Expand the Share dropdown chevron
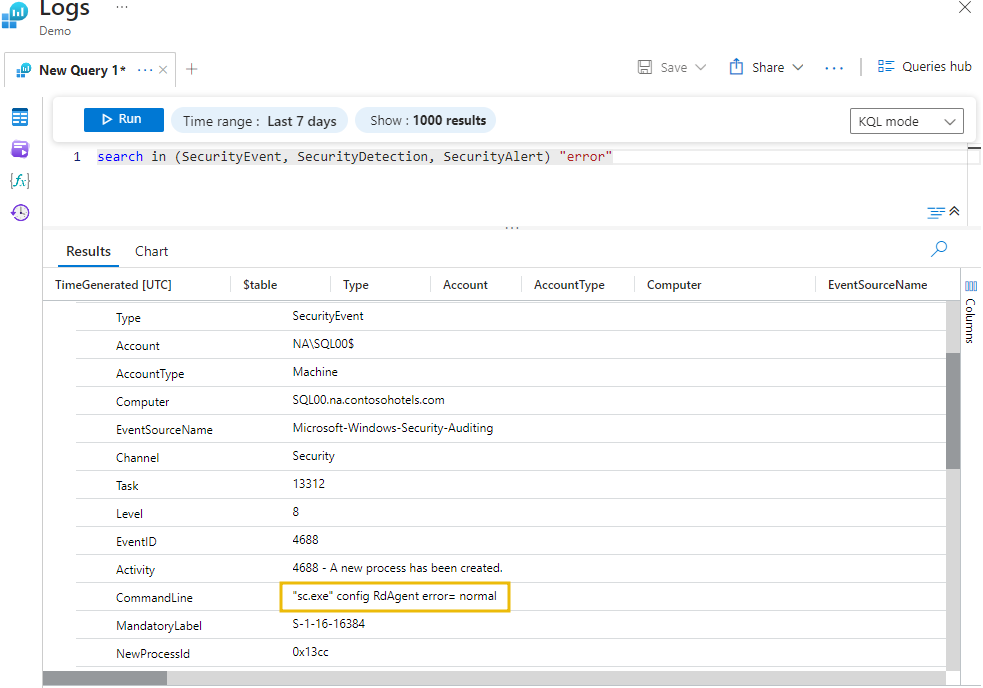Screen dimensions: 983x688 tap(797, 67)
